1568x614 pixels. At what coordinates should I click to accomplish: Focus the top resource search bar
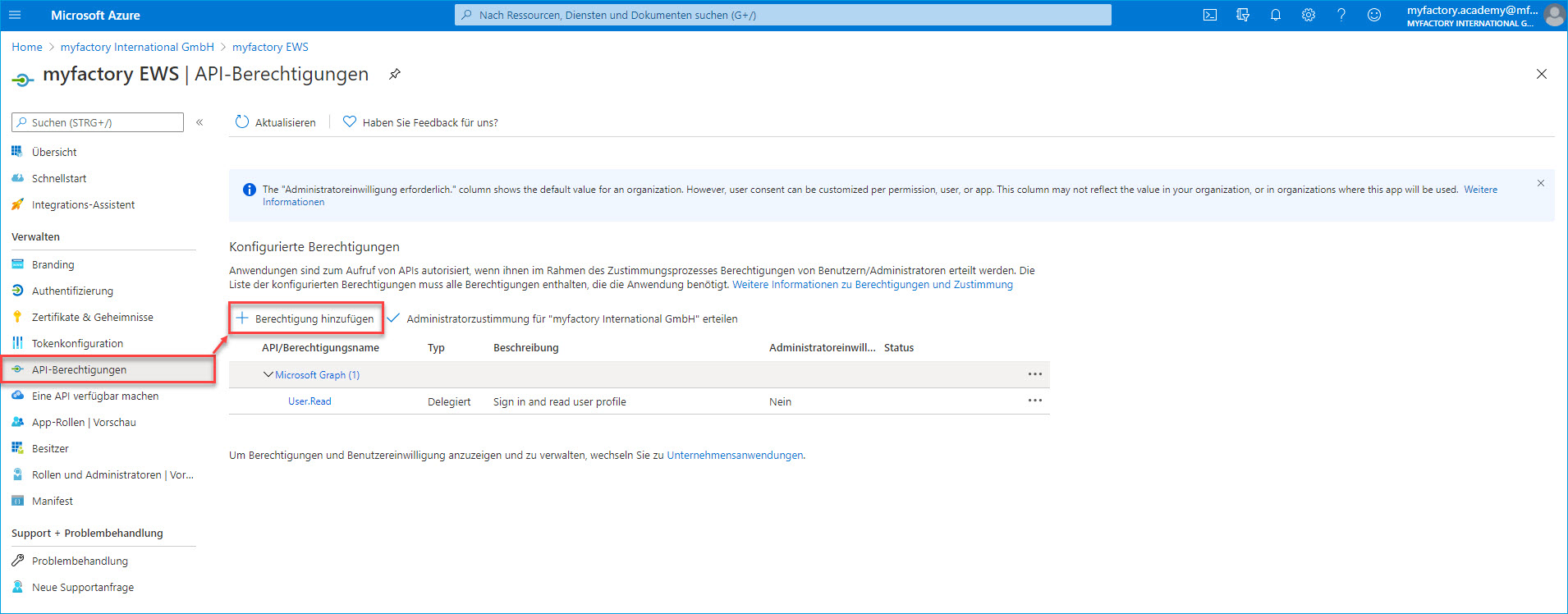click(x=783, y=15)
